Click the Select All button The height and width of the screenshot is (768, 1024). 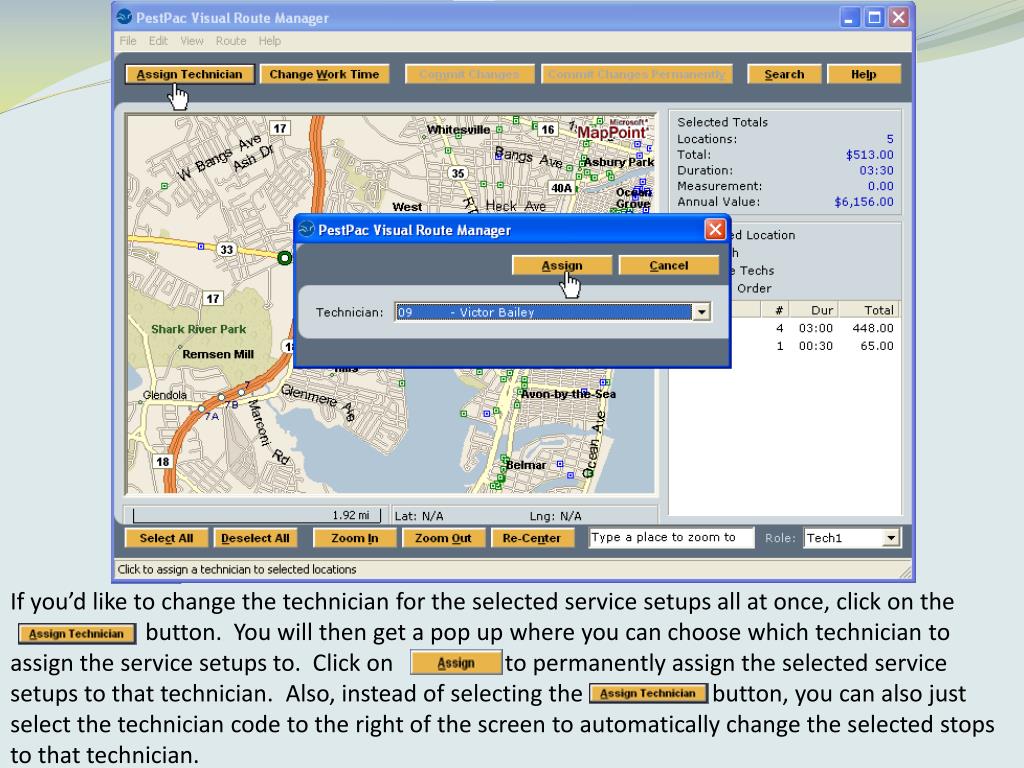(x=166, y=538)
